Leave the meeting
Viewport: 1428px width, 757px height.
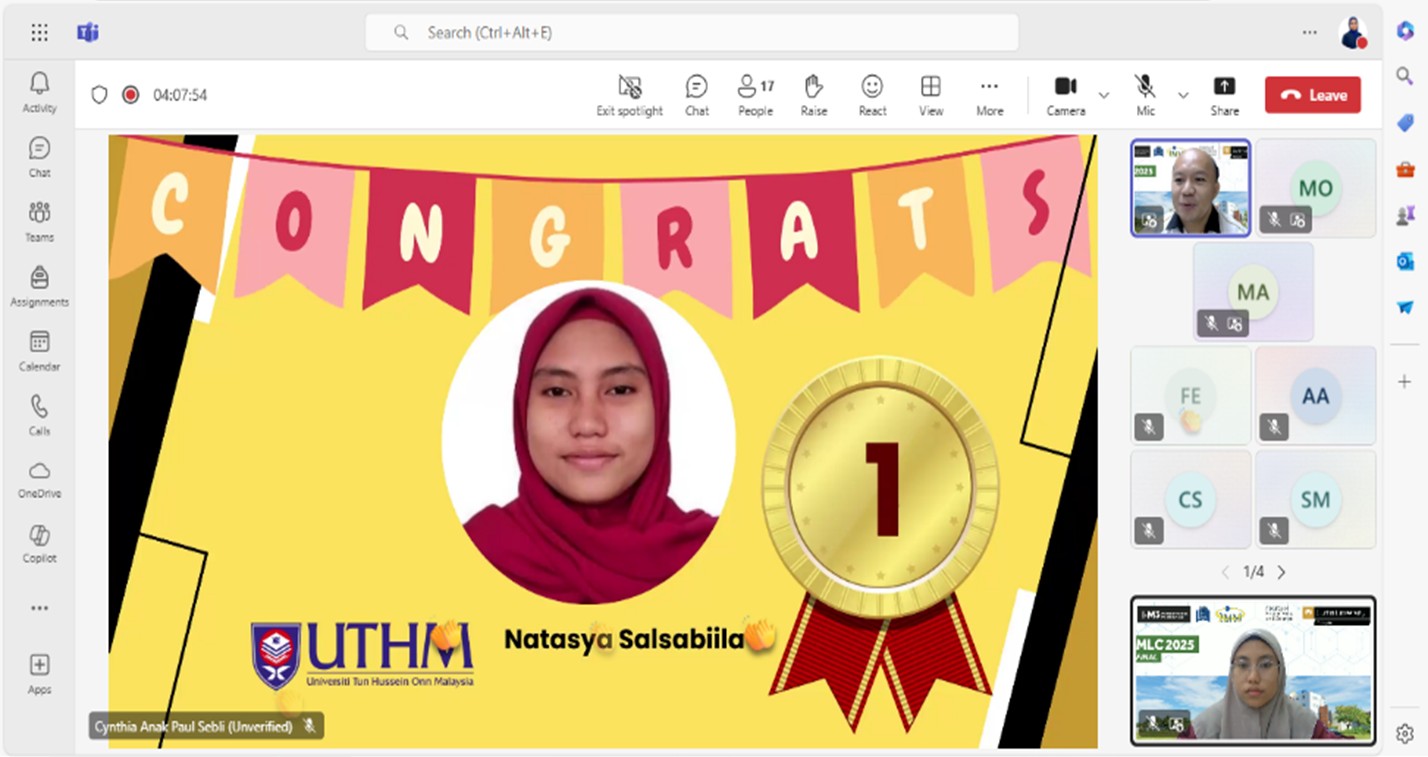(x=1312, y=95)
